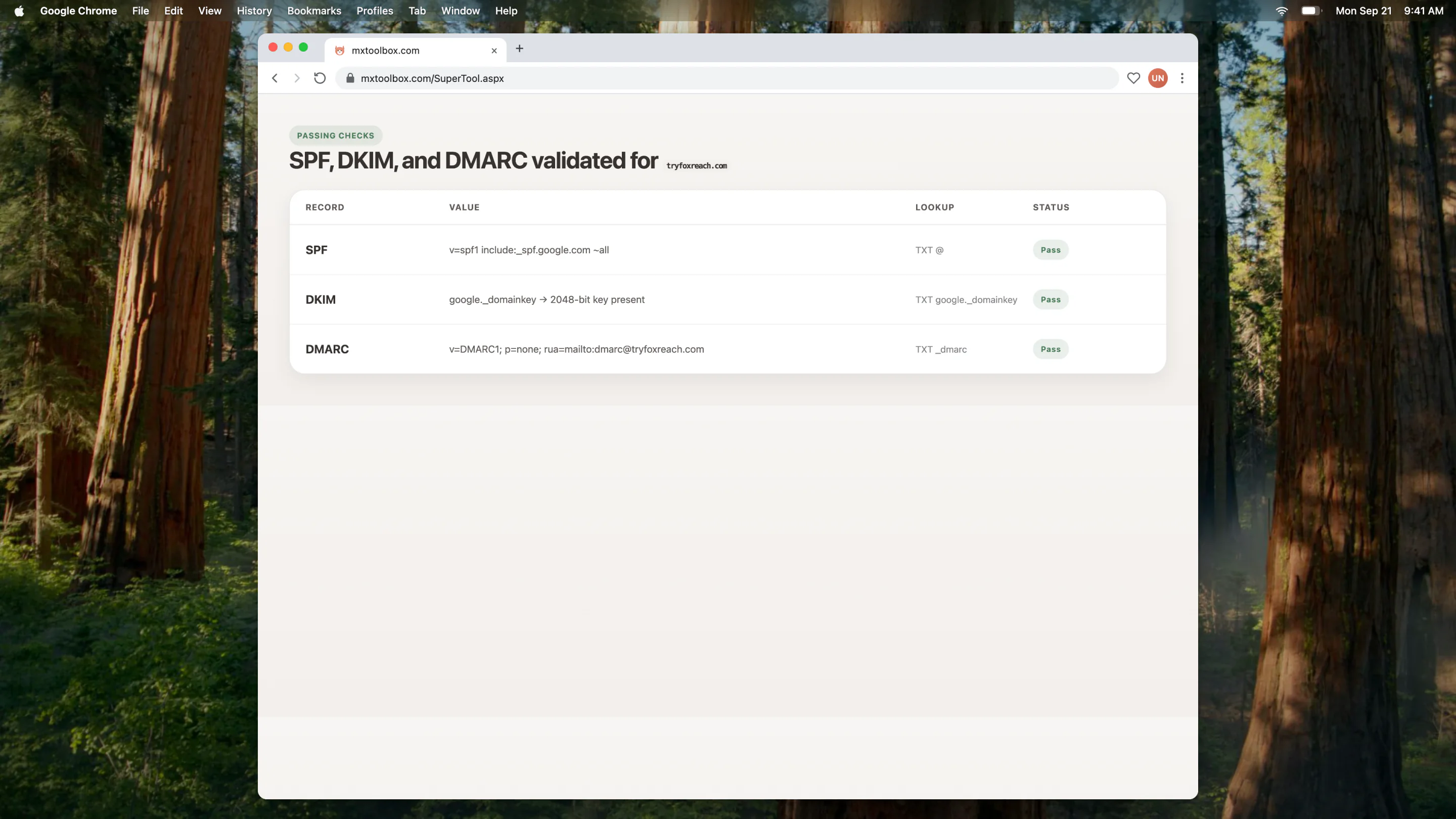Click the v=DMARC1 p=none value text
The image size is (1456, 819).
point(576,349)
